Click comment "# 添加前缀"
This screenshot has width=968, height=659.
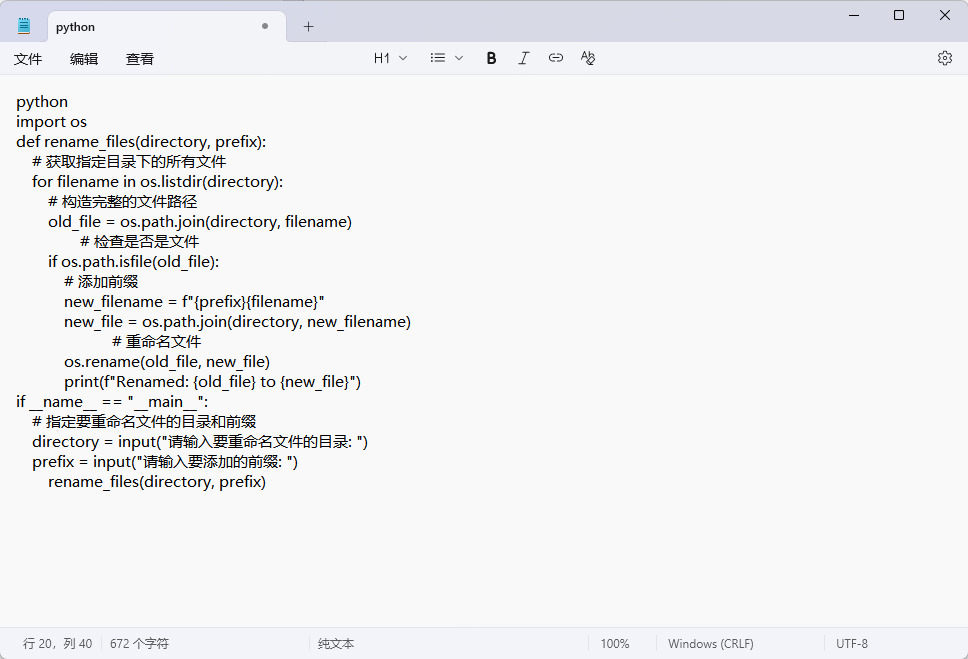[101, 282]
